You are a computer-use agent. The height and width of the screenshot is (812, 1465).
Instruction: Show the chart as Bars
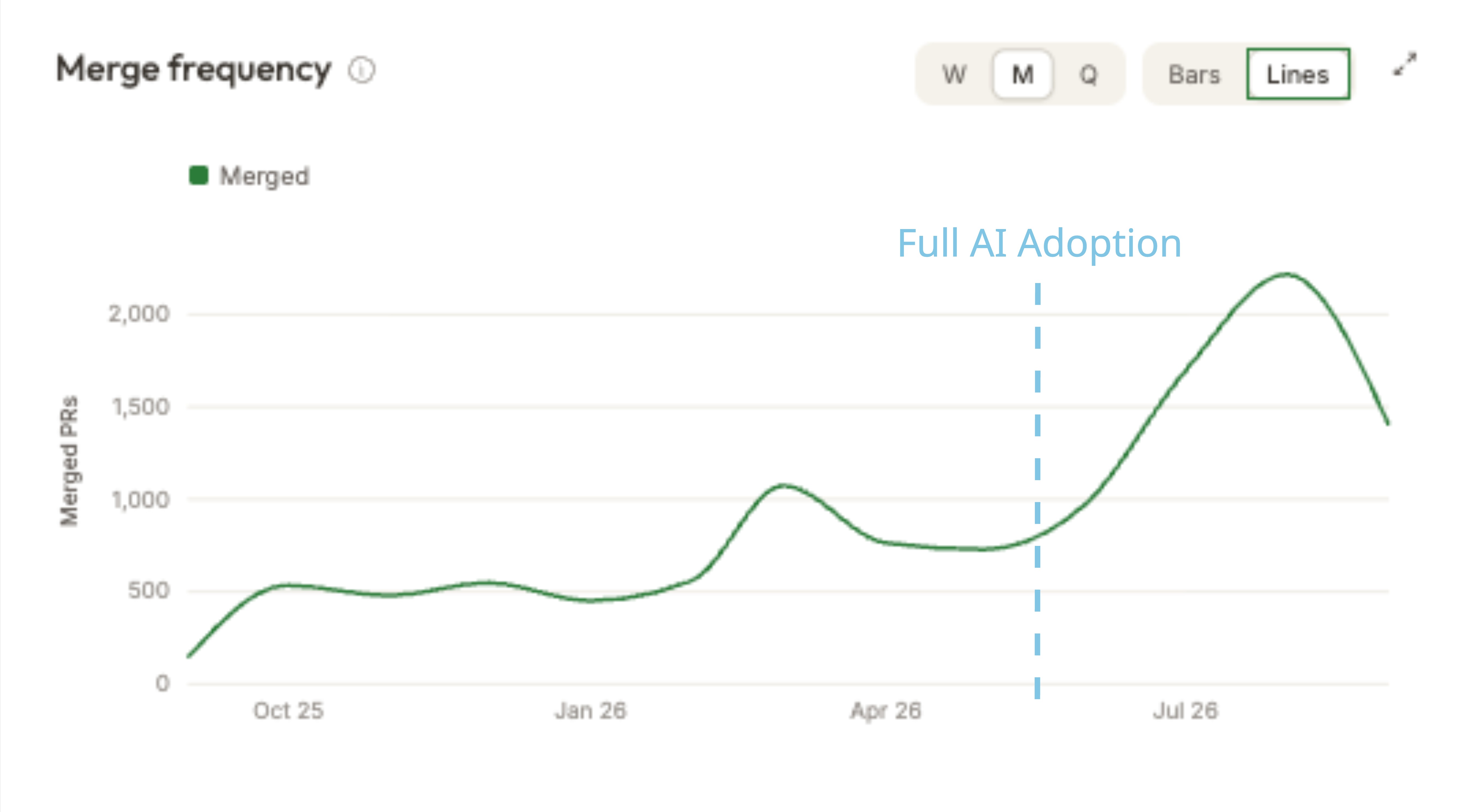[1194, 74]
